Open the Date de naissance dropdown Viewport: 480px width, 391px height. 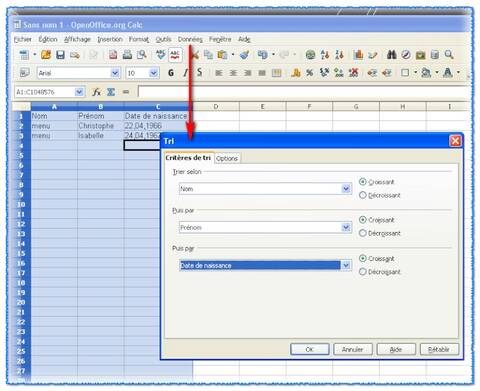pyautogui.click(x=346, y=265)
